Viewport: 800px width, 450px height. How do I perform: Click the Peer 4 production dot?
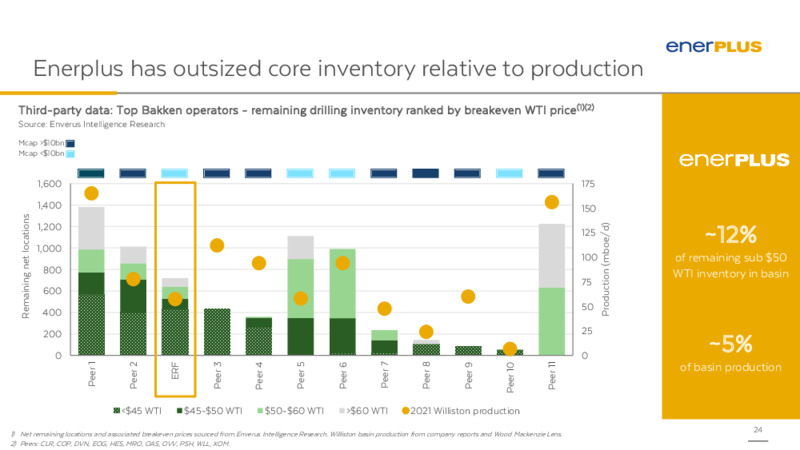pos(259,263)
